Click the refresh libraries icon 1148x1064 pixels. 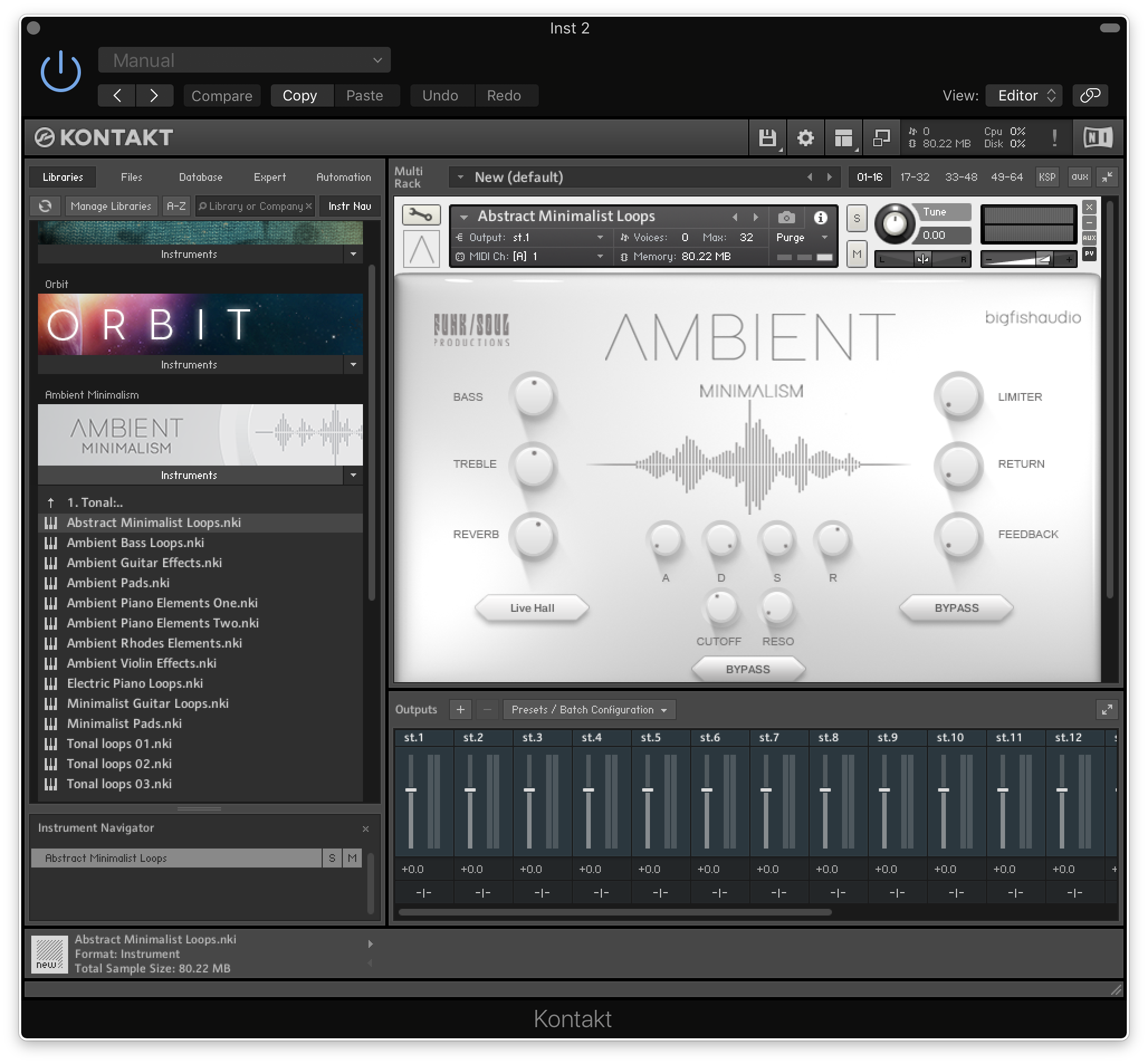[x=45, y=206]
